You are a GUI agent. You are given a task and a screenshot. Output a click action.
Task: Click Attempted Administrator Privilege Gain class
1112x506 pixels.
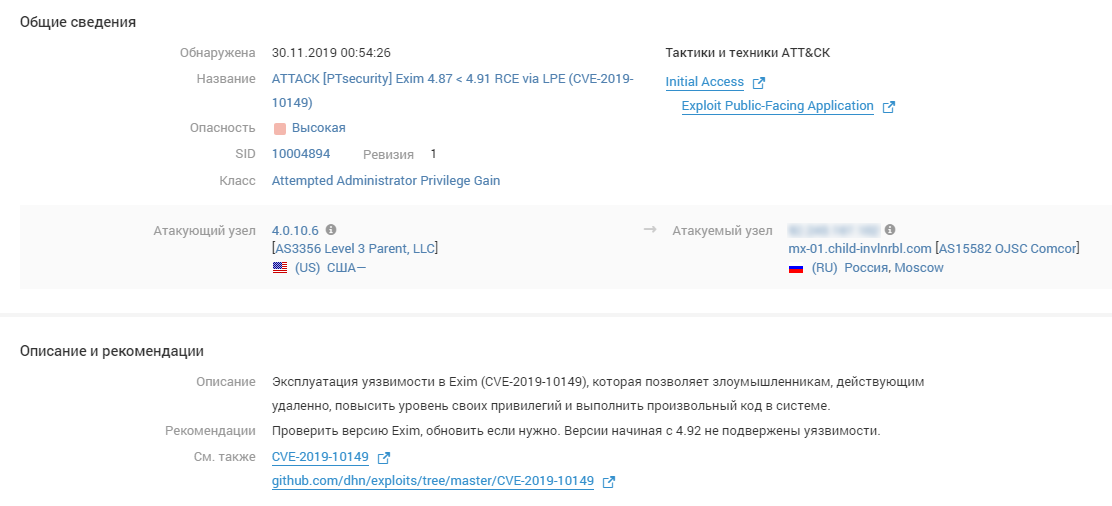386,181
